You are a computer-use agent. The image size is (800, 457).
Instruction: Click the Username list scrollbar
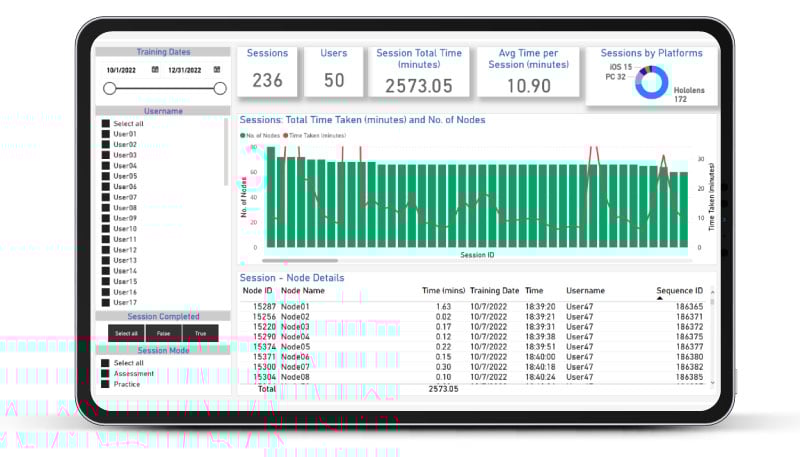226,152
